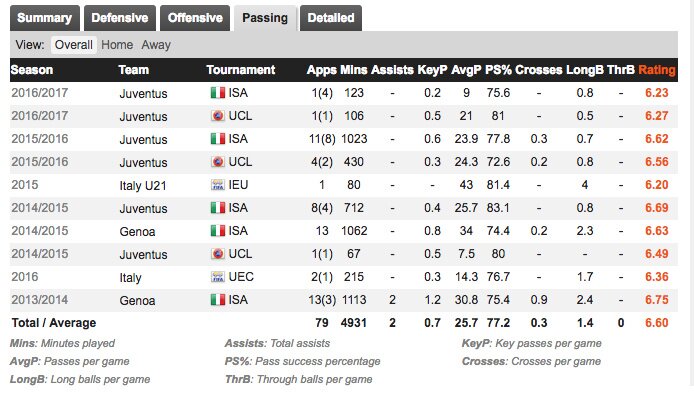The width and height of the screenshot is (694, 397).
Task: Open the Detailed tab
Action: [x=331, y=18]
